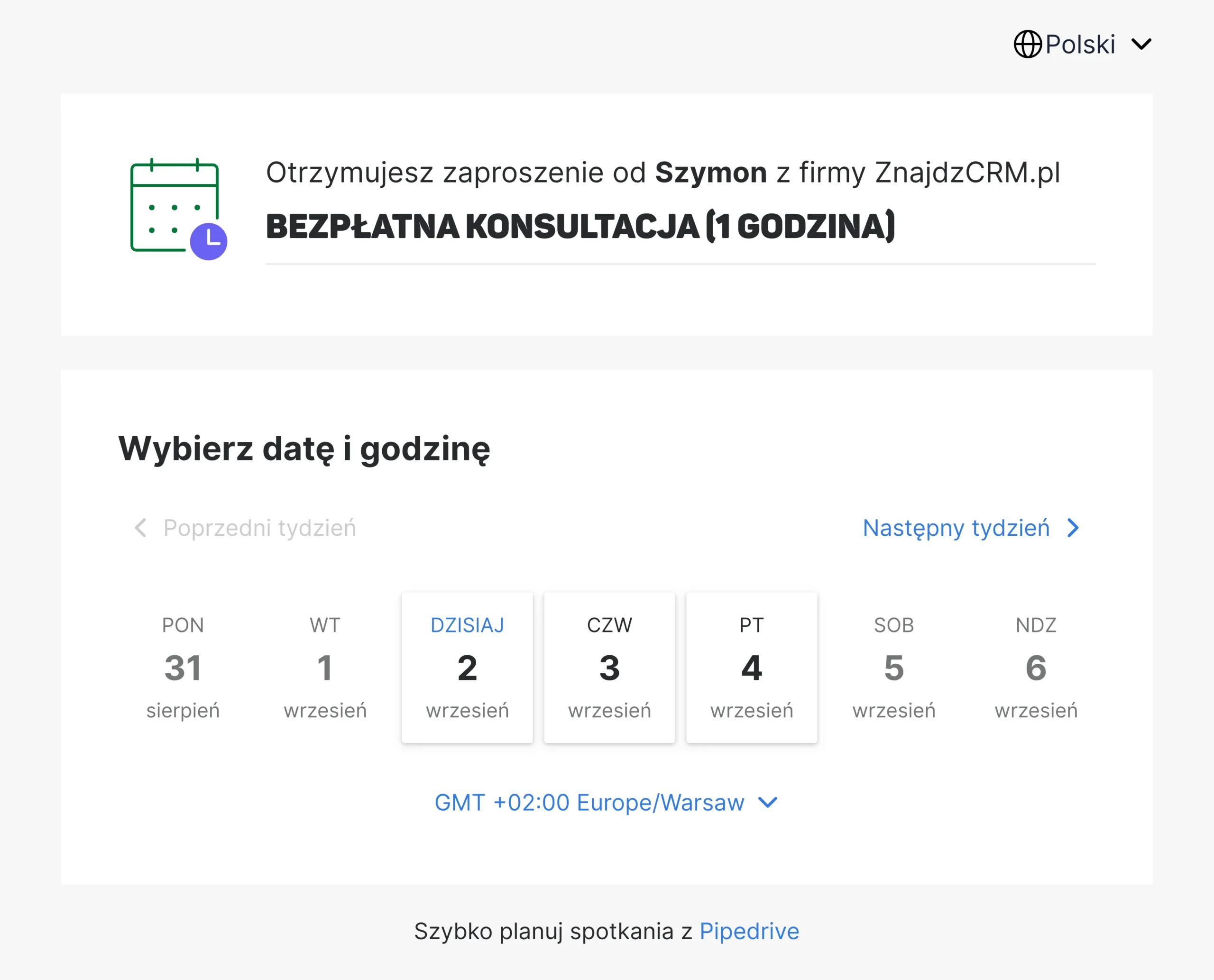The width and height of the screenshot is (1214, 980).
Task: Click PON 31 sierpień day
Action: tap(183, 667)
